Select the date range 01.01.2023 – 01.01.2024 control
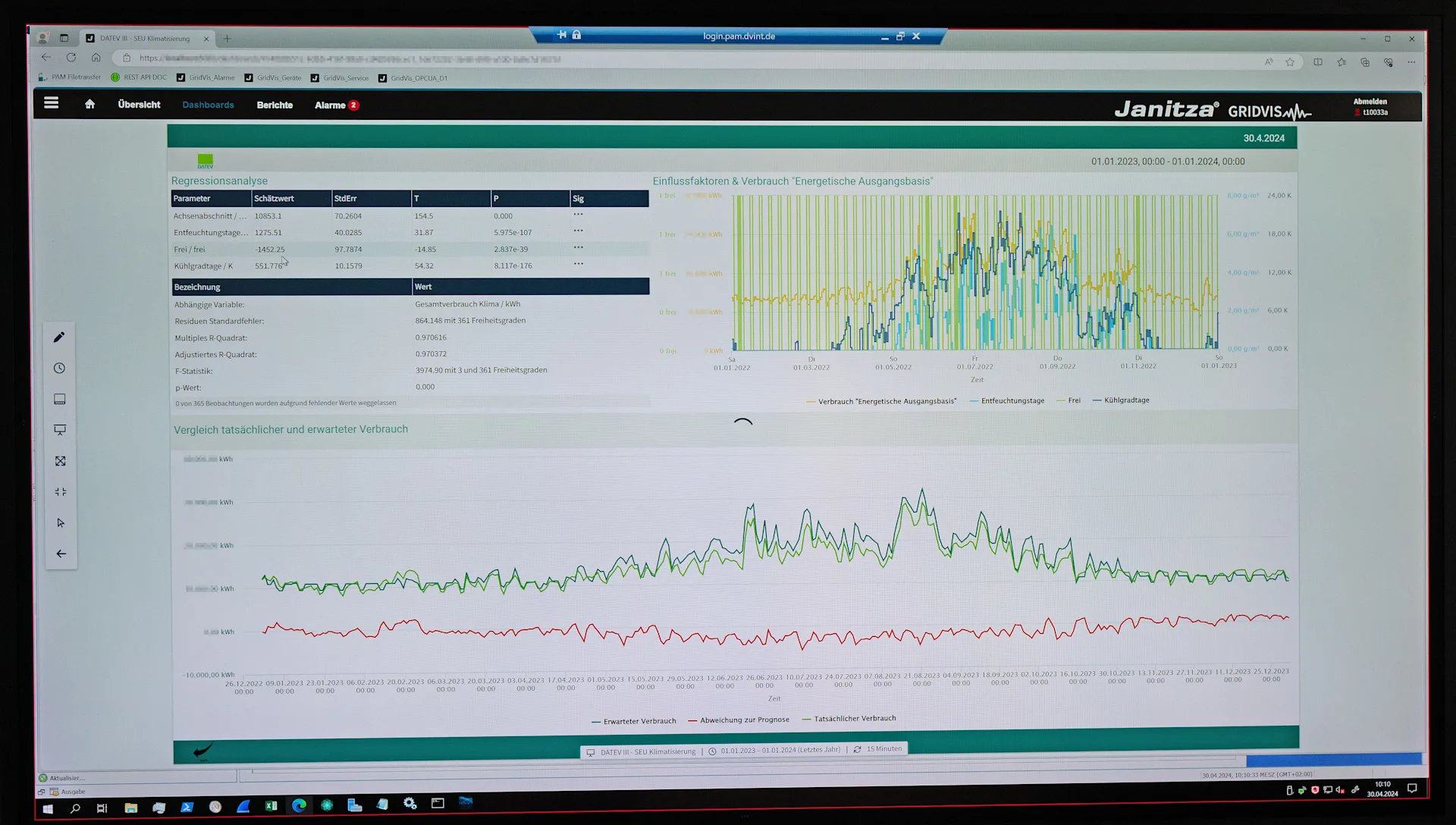The width and height of the screenshot is (1456, 825). point(780,748)
